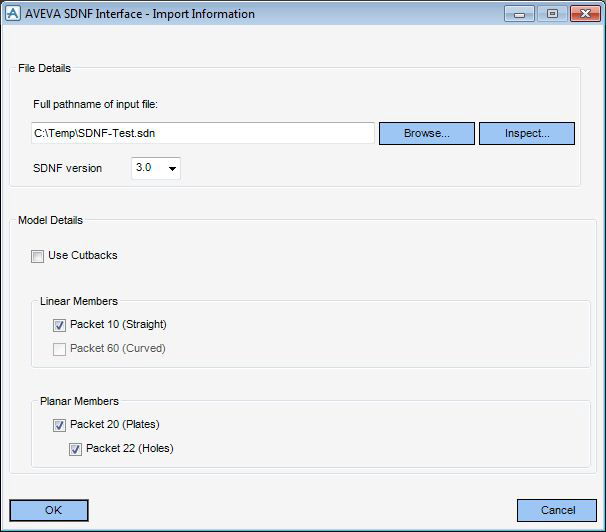Click the dialog title bar text
The height and width of the screenshot is (532, 606).
[140, 14]
